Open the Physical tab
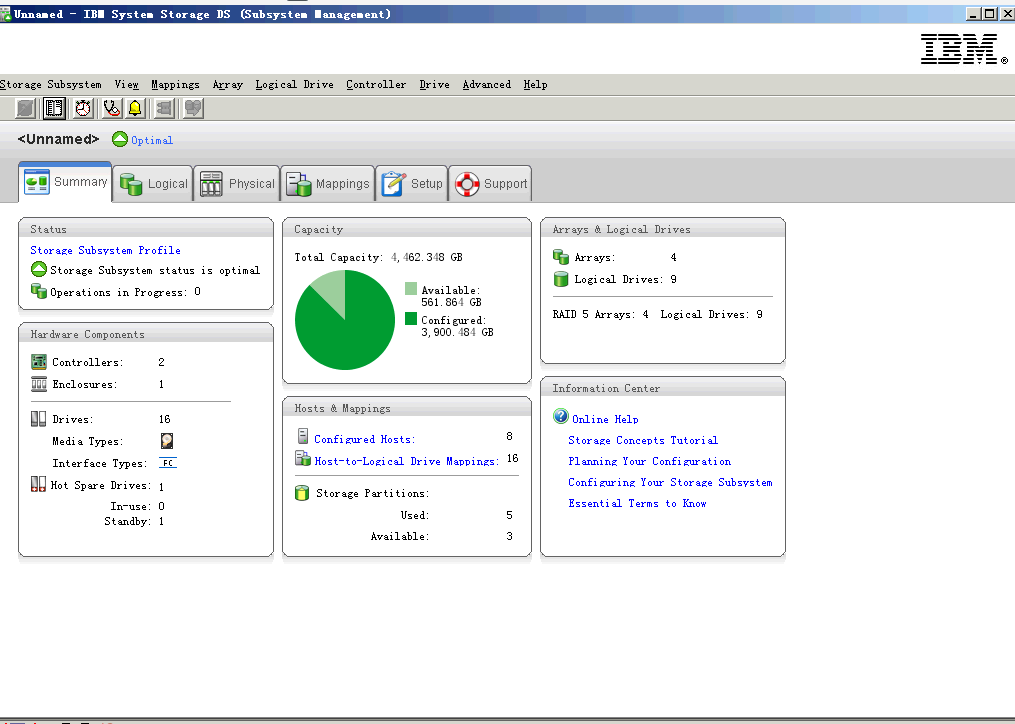Screen dimensions: 1015x724 tap(237, 184)
